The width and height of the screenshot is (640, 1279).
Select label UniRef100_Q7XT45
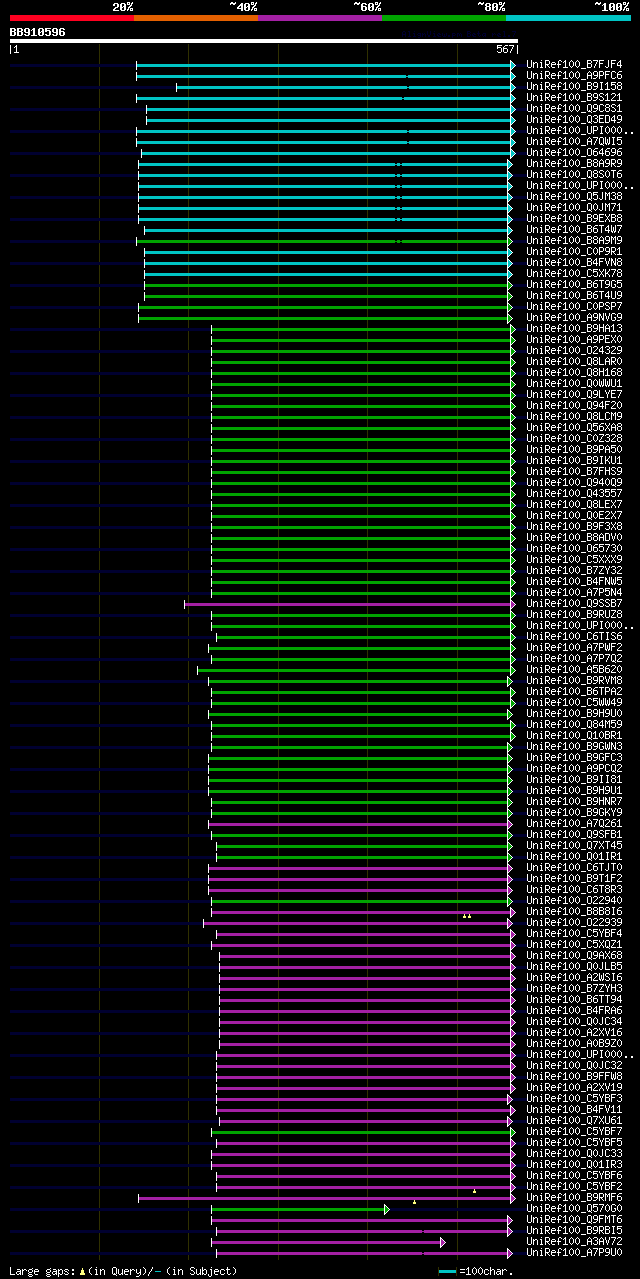click(x=574, y=845)
